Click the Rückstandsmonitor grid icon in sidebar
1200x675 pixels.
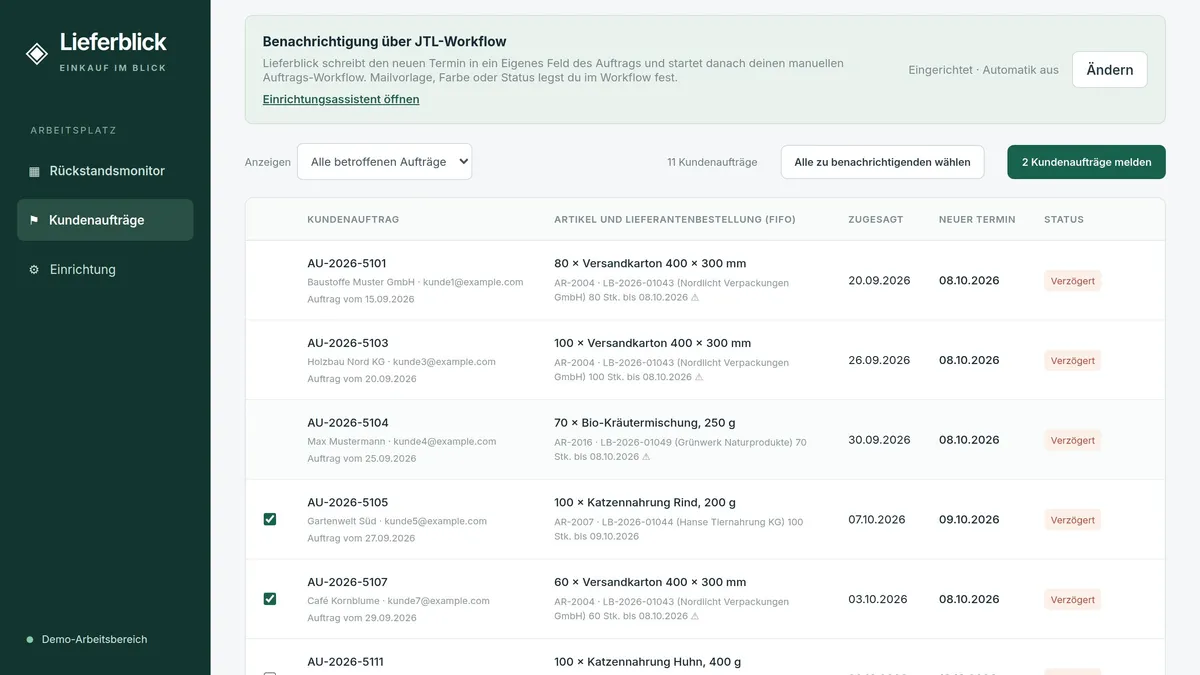tap(34, 171)
